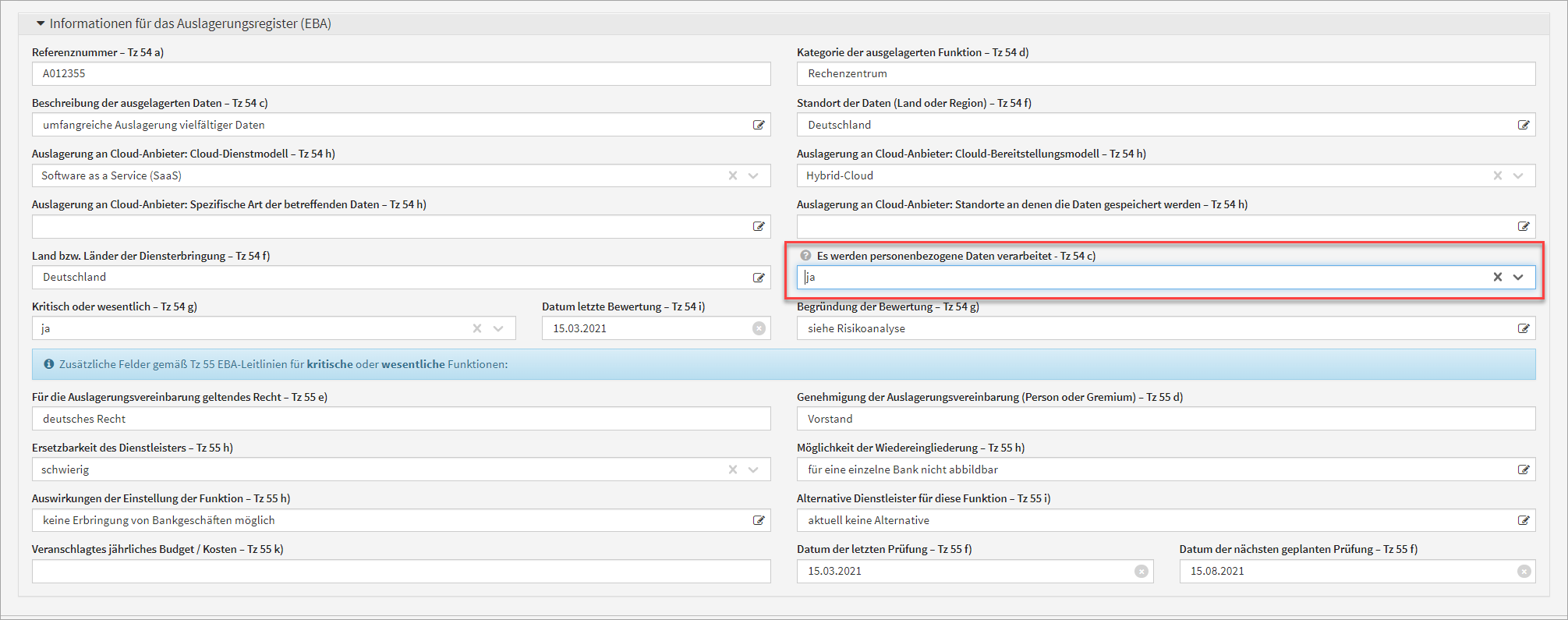1568x620 pixels.
Task: Click help icon beside personenbezogene Daten label
Action: [x=806, y=256]
